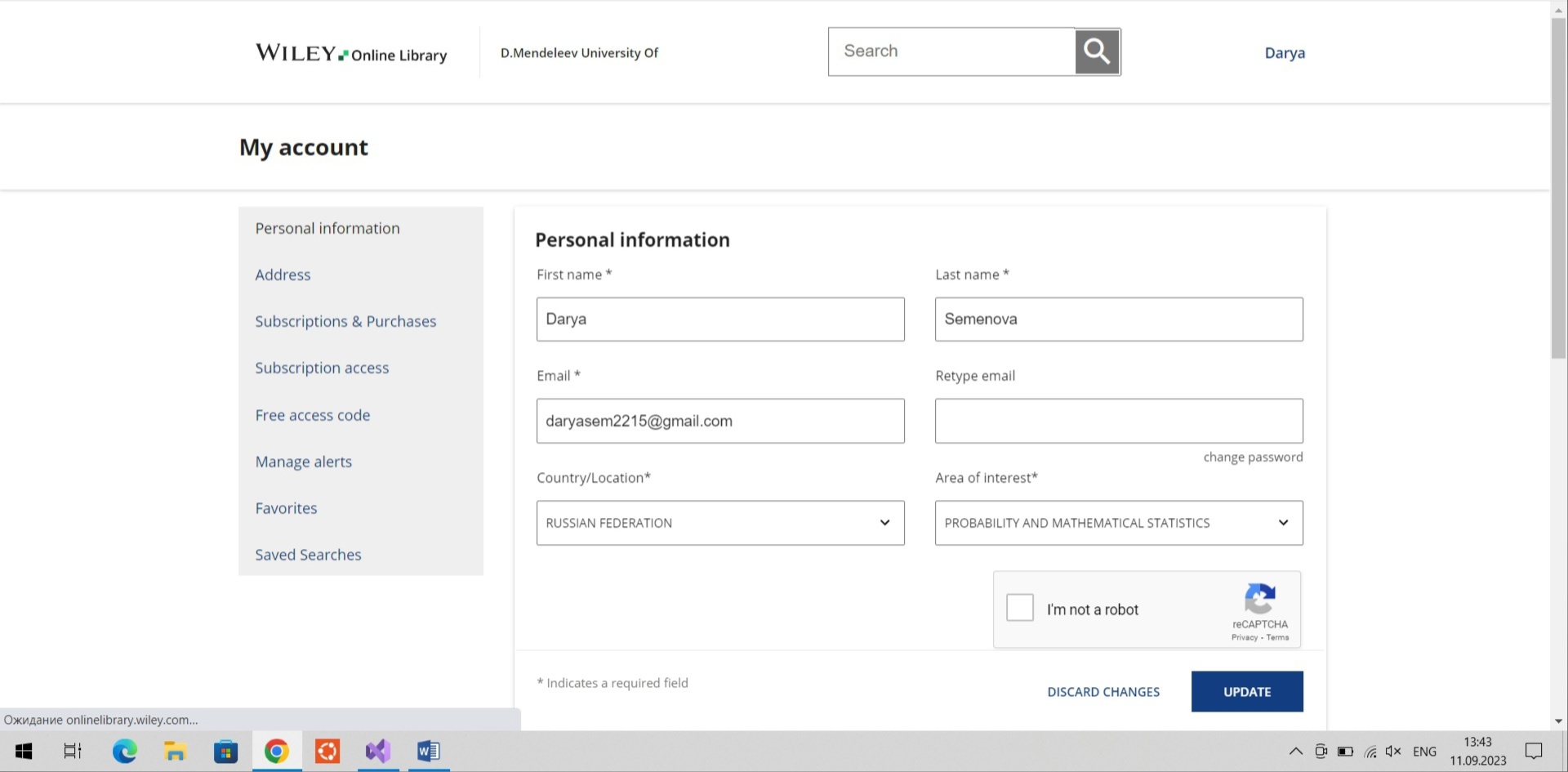Image resolution: width=1568 pixels, height=772 pixels.
Task: Click the D.Mendeleev University Of label
Action: 579,53
